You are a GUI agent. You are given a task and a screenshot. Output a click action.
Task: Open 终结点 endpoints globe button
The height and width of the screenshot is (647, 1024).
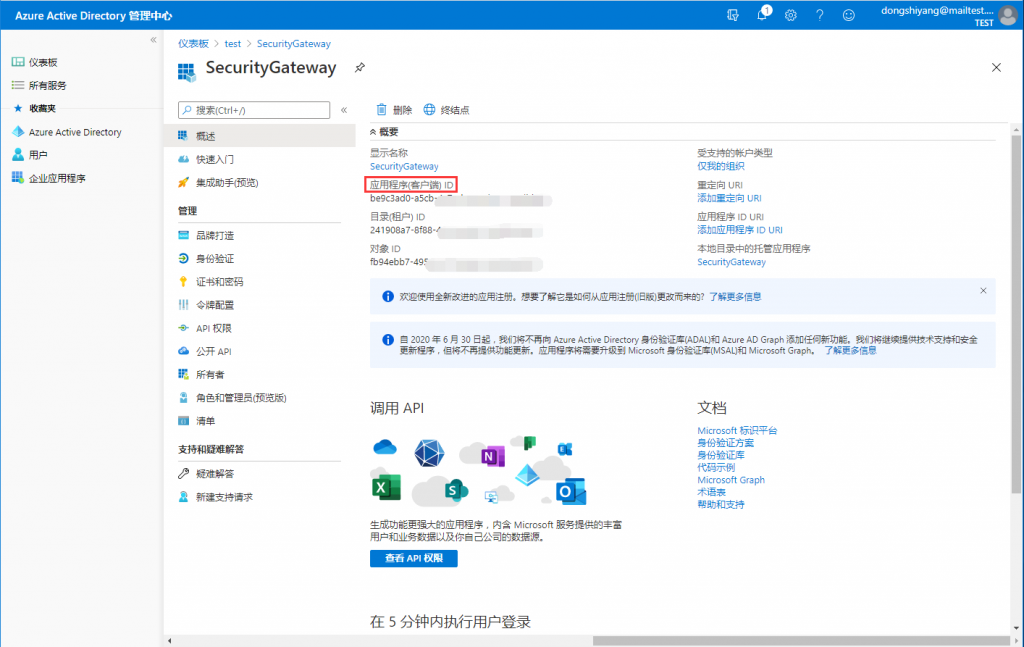pos(446,110)
